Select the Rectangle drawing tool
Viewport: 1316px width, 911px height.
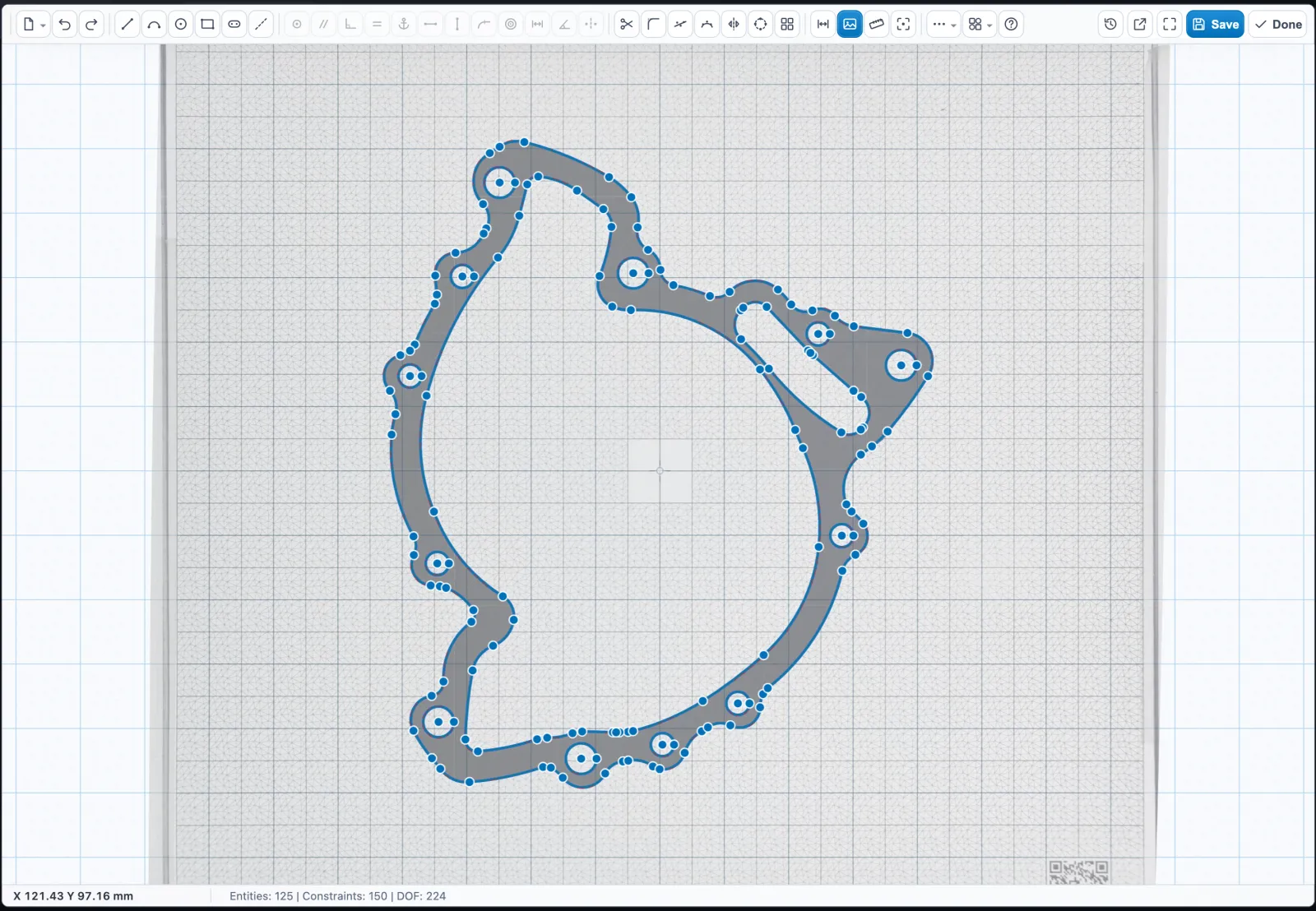(207, 25)
